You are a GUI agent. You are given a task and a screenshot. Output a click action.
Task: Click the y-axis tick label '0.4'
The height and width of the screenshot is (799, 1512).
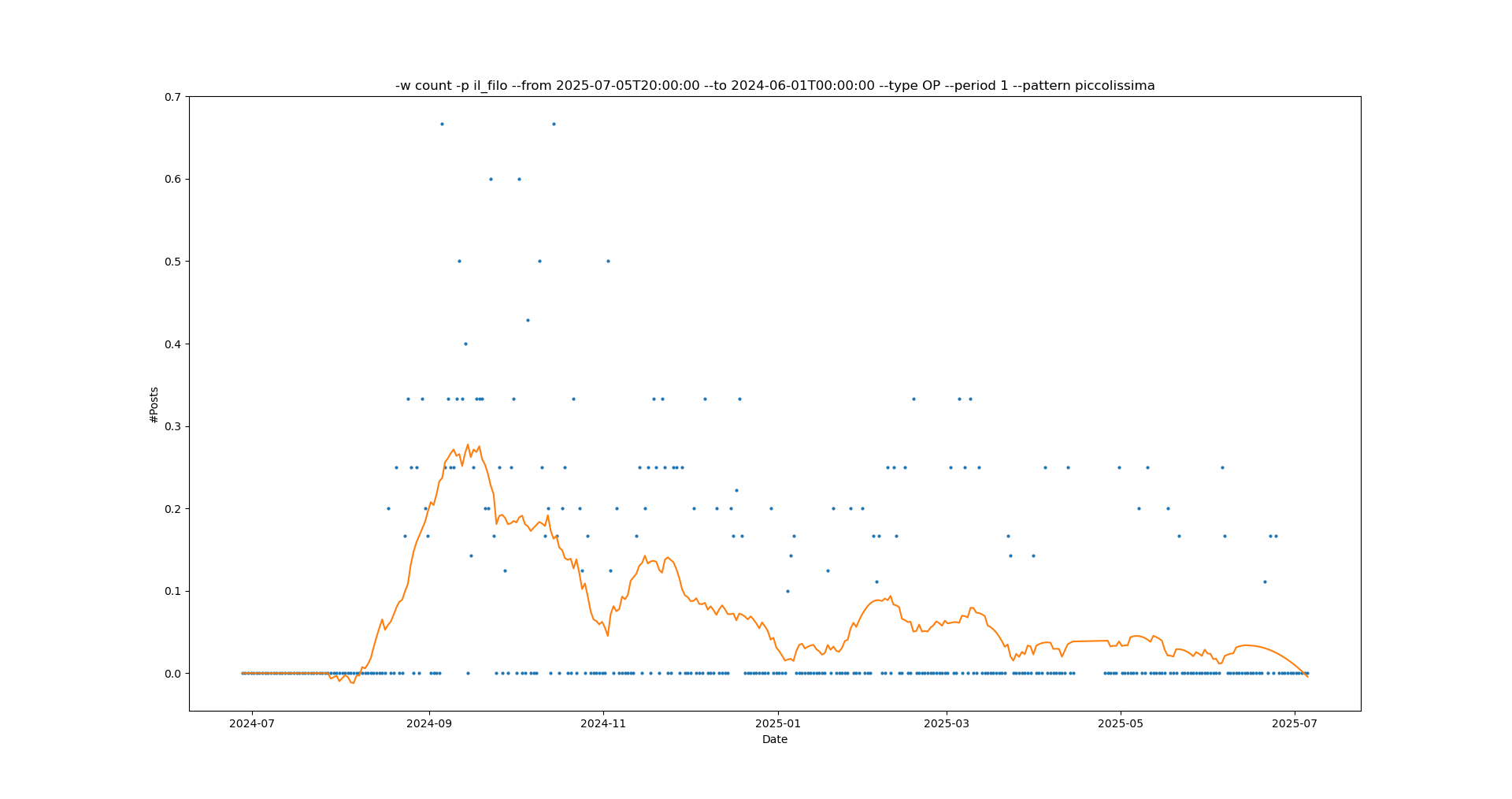pyautogui.click(x=172, y=344)
